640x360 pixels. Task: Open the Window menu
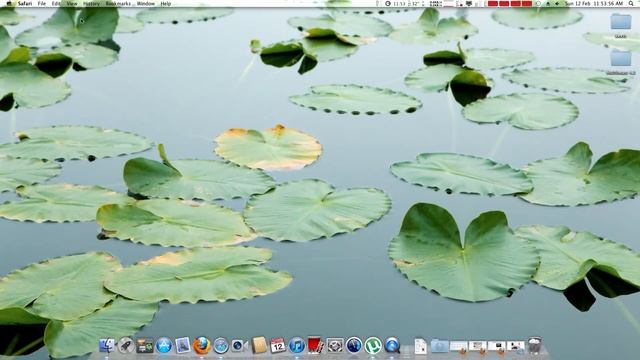146,3
